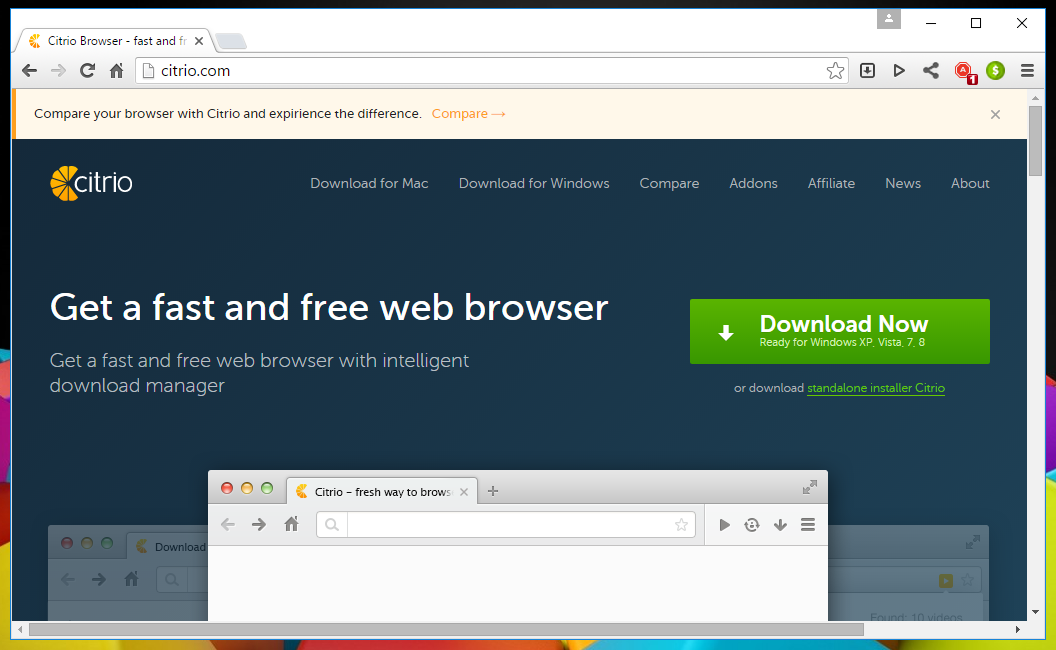Viewport: 1056px width, 650px height.
Task: Click the mockup browser proxy switcher icon
Action: 752,525
